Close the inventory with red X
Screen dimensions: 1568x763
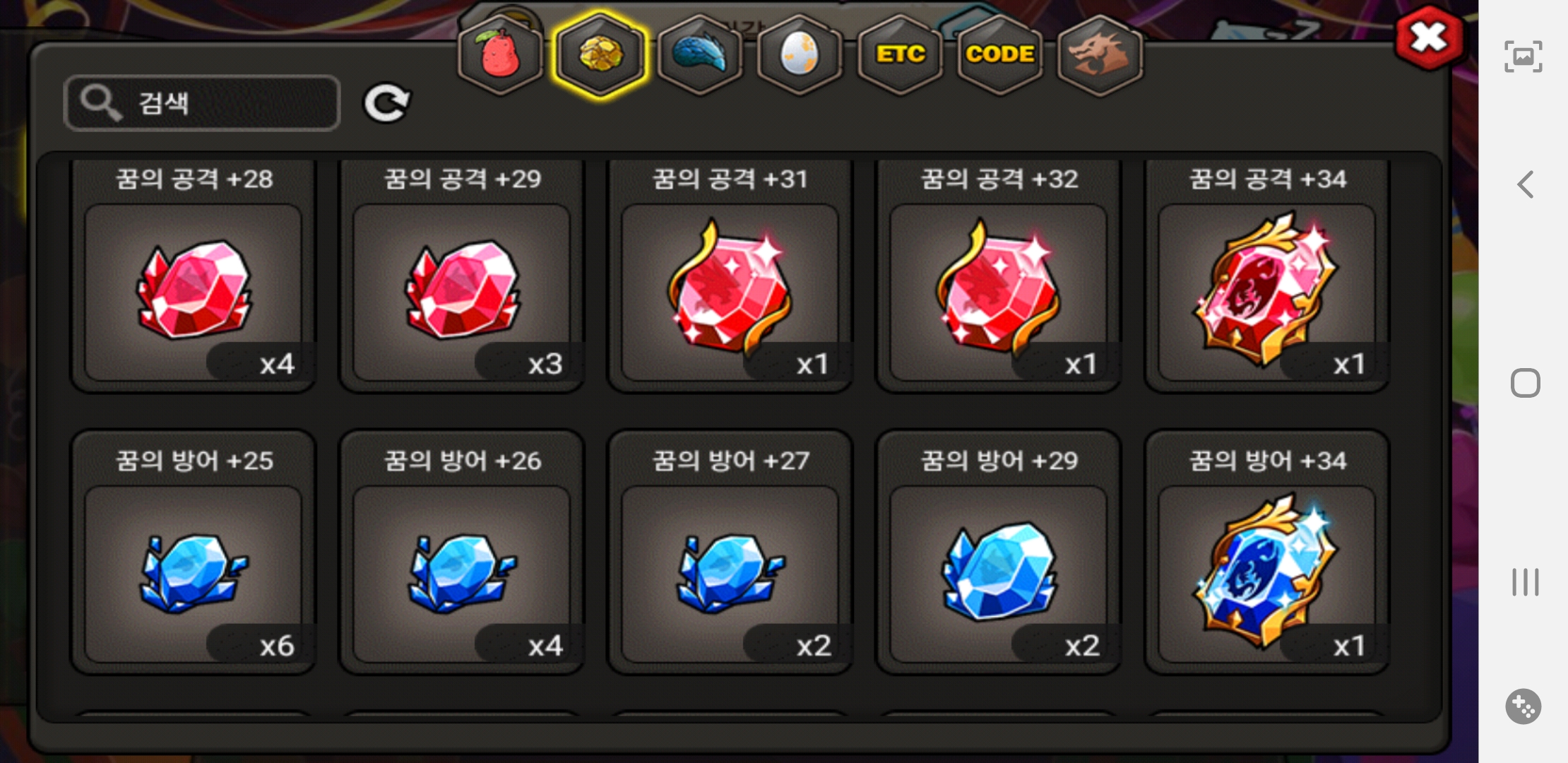1428,38
